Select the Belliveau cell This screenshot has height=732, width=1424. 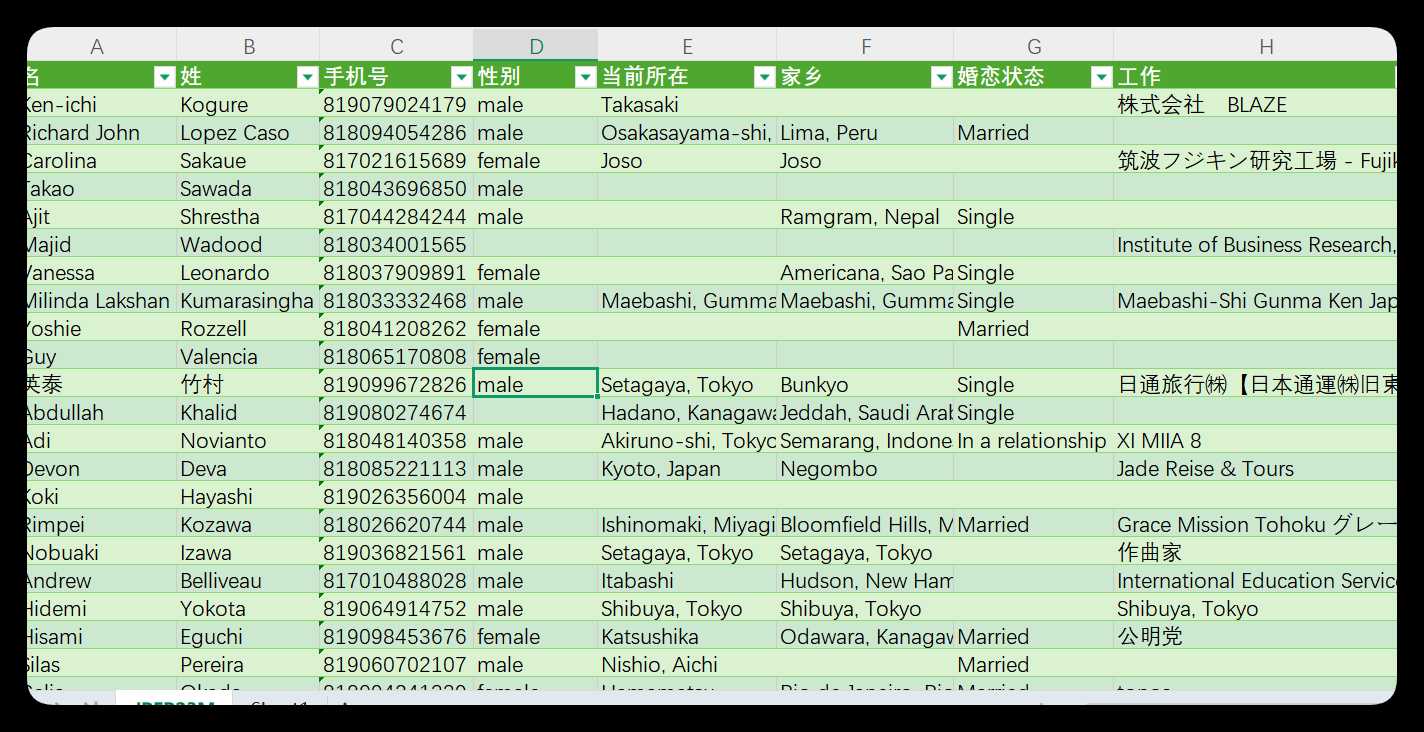tap(248, 580)
